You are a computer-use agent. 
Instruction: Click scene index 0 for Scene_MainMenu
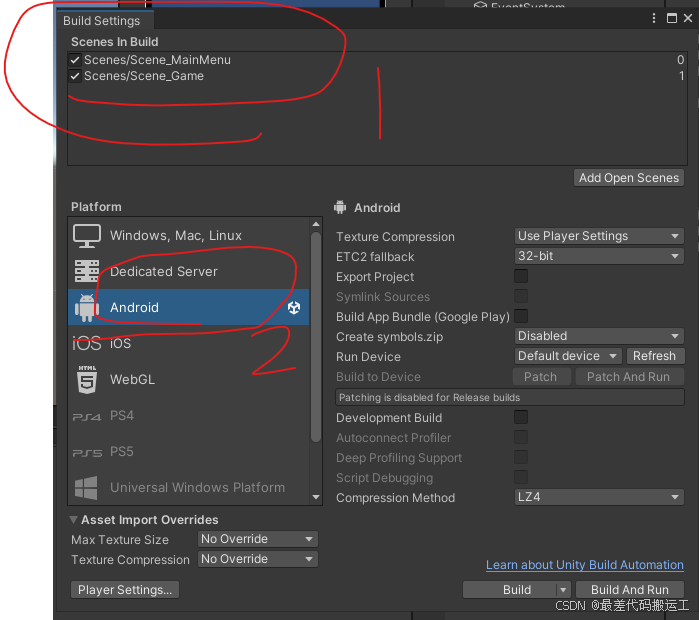pos(680,60)
